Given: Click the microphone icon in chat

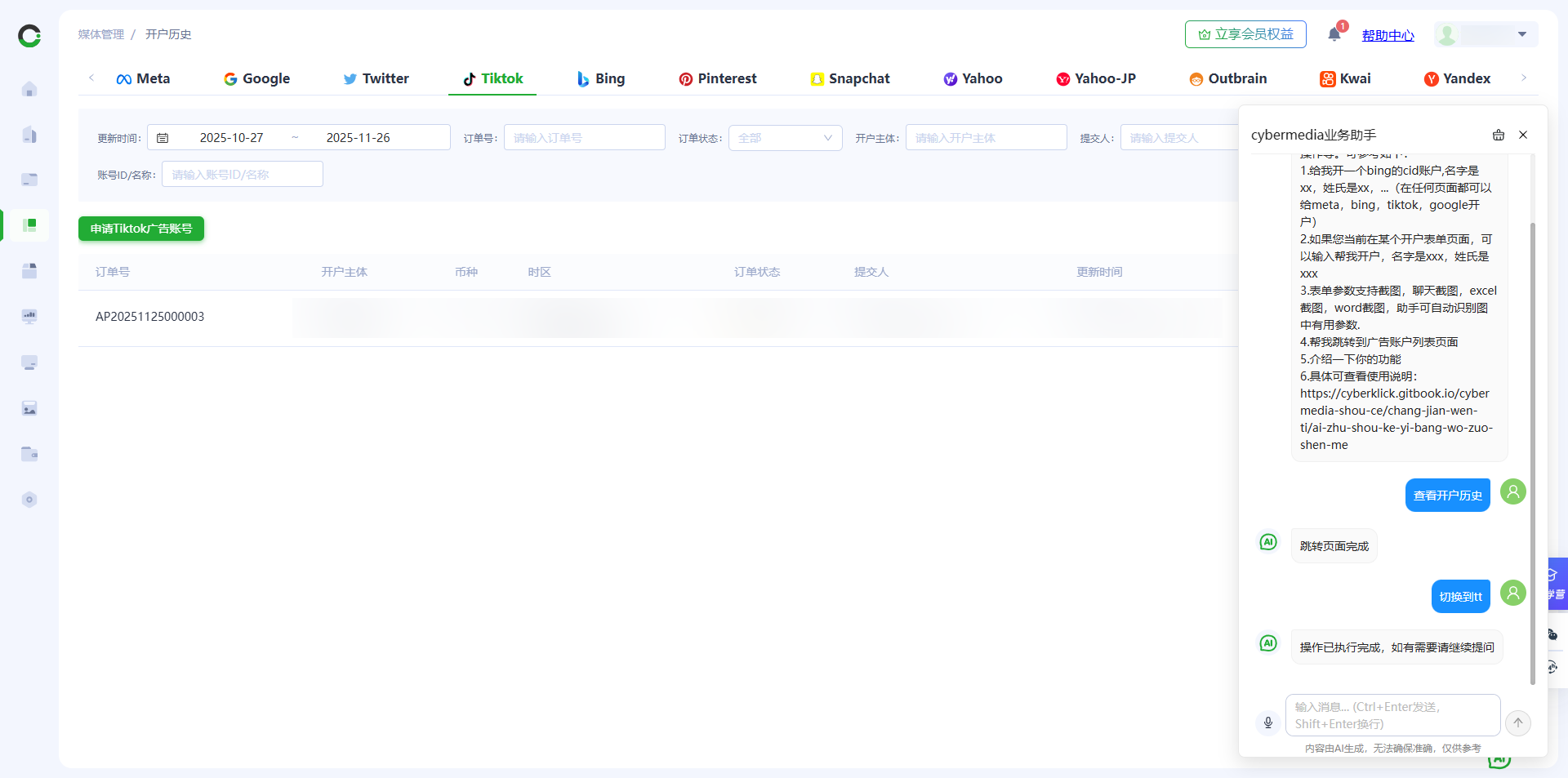Looking at the screenshot, I should pyautogui.click(x=1267, y=722).
